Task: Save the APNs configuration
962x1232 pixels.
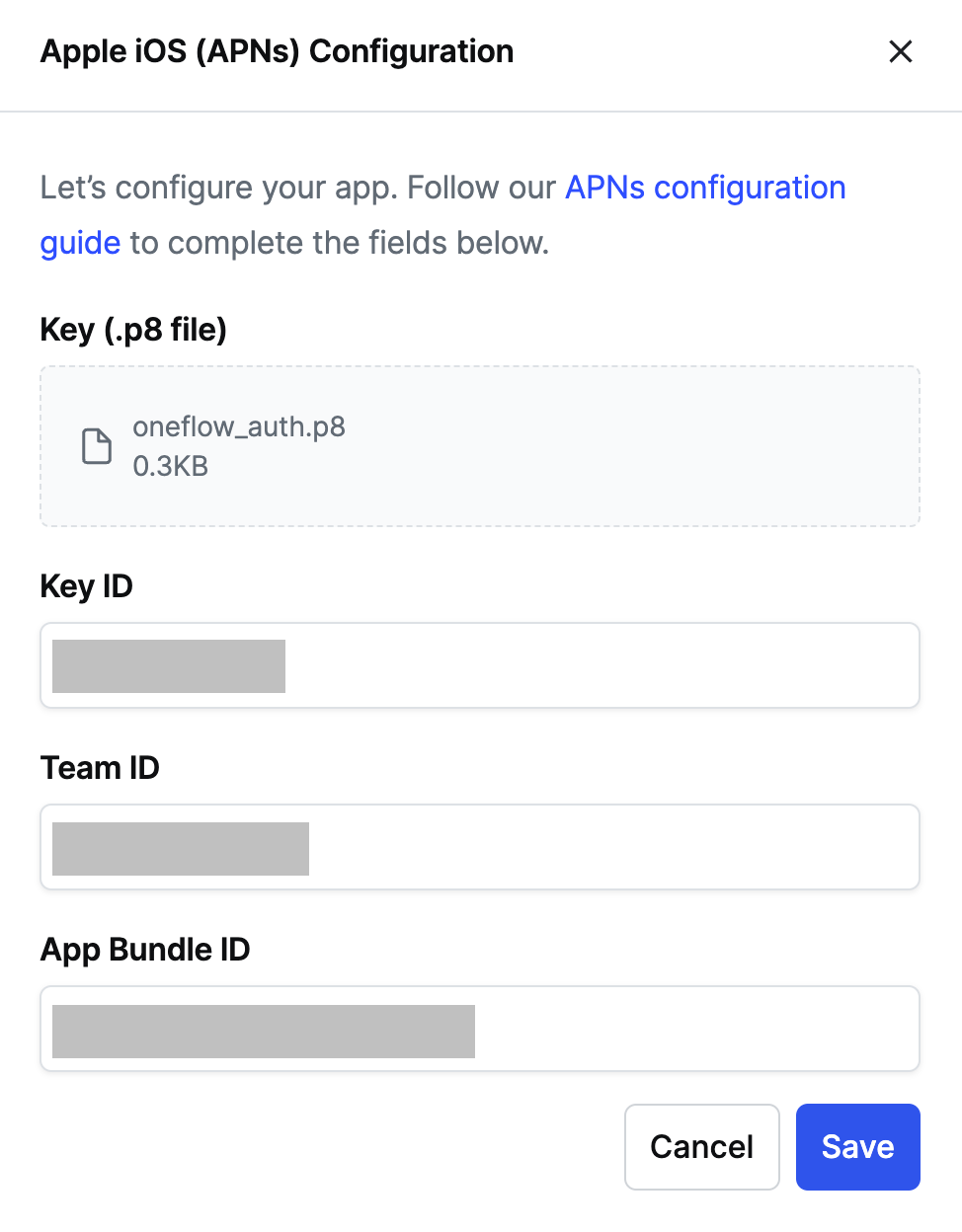Action: pos(858,1147)
